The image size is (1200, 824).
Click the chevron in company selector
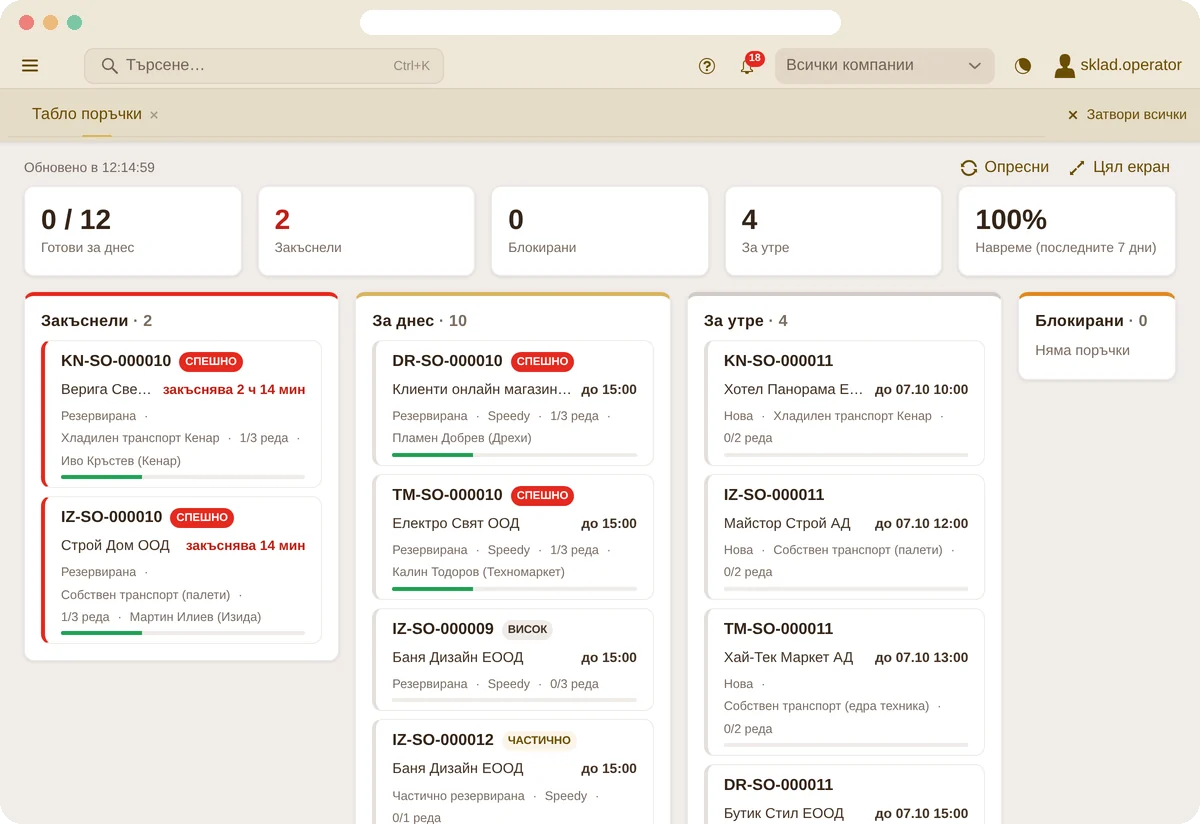click(975, 66)
